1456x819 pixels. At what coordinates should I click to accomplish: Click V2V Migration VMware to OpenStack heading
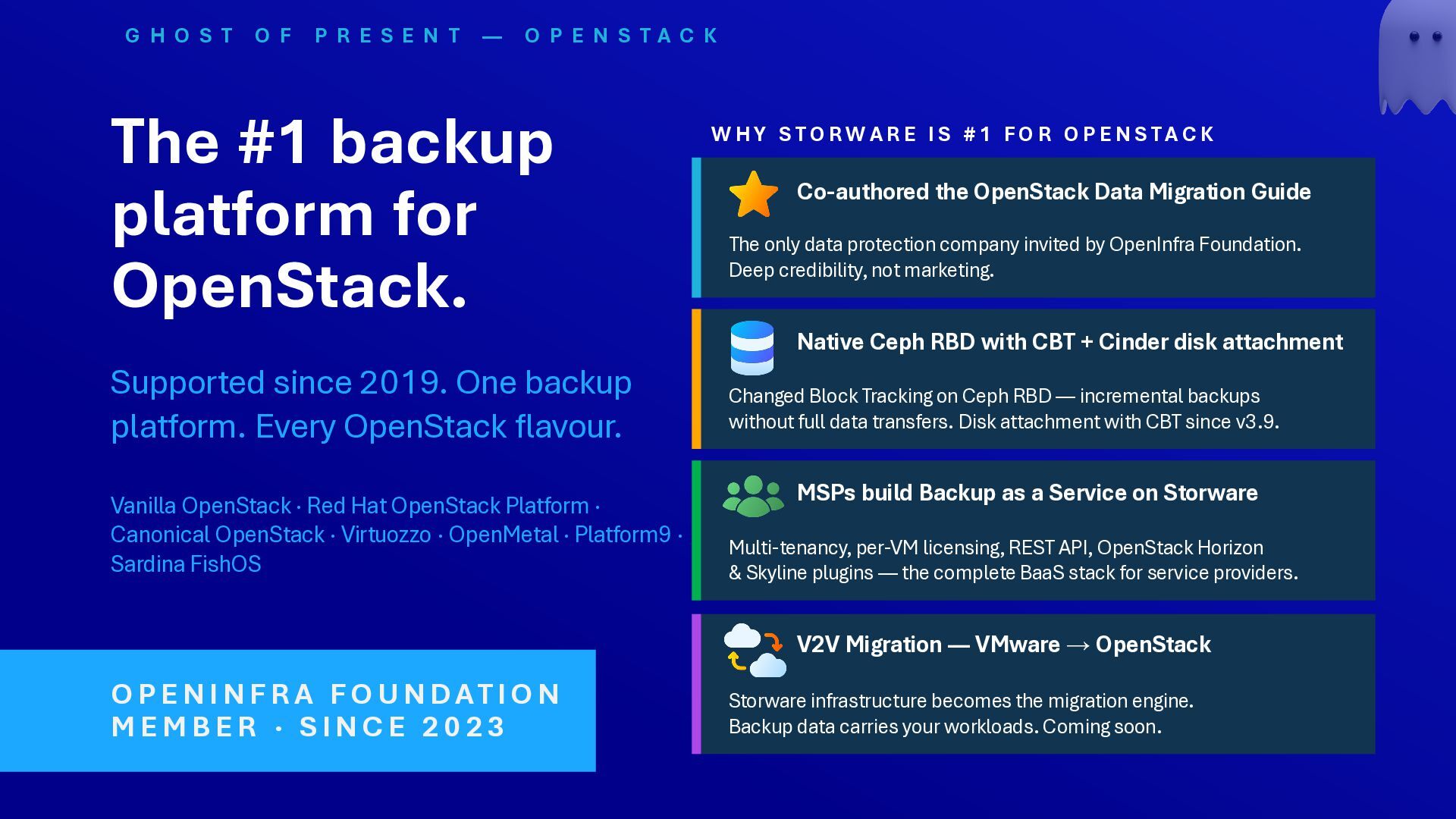click(x=1003, y=645)
